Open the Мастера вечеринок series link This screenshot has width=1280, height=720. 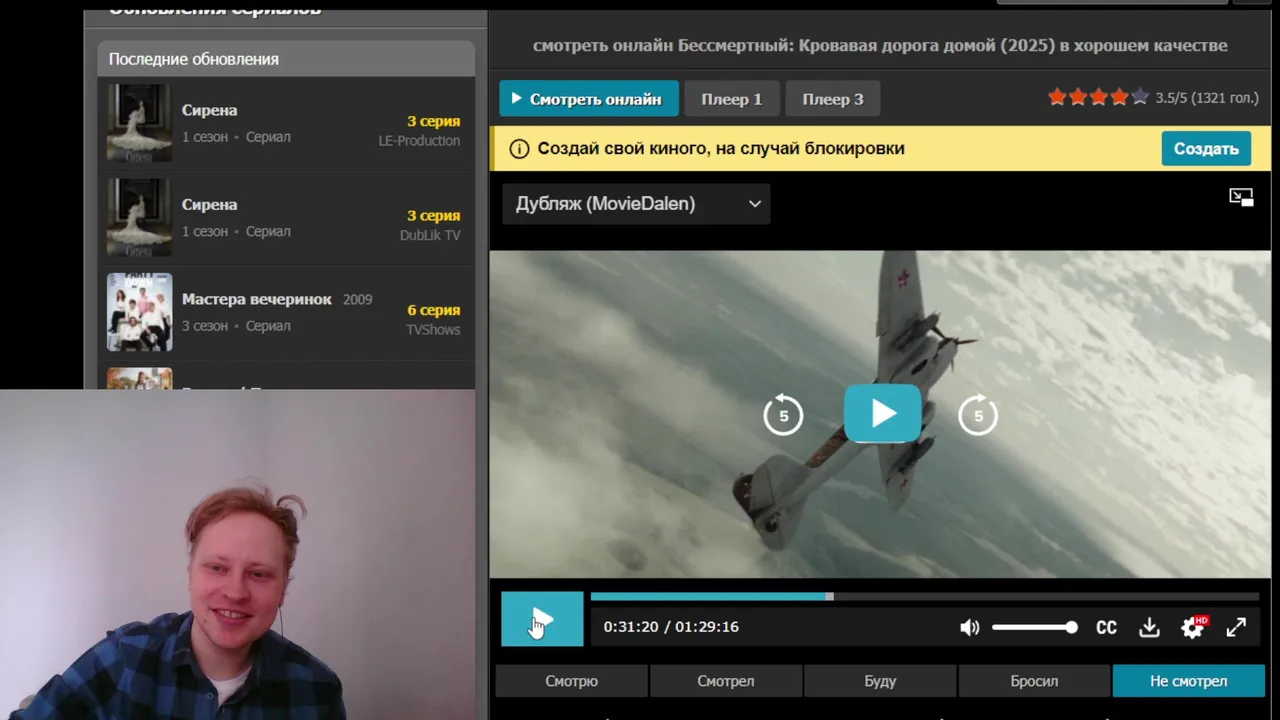click(256, 299)
